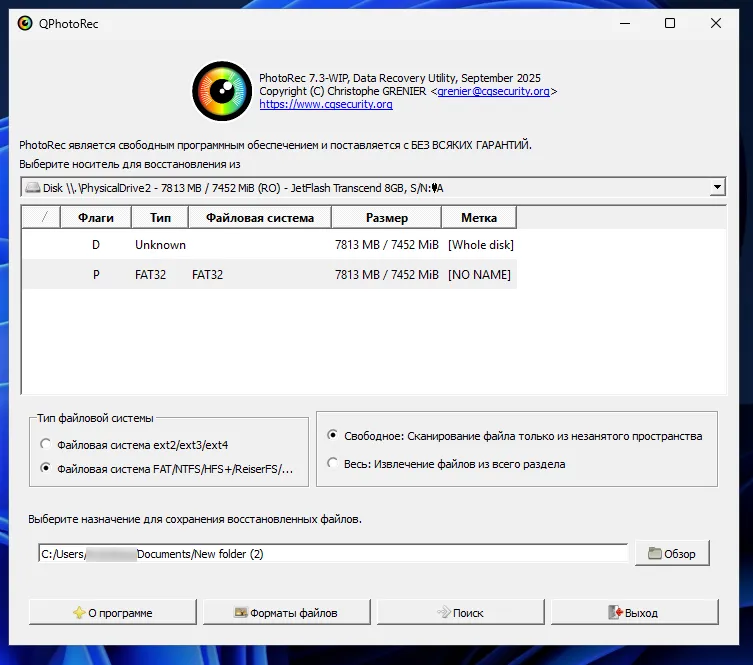This screenshot has width=753, height=665.
Task: Sort partitions by Размер column header
Action: coord(386,218)
